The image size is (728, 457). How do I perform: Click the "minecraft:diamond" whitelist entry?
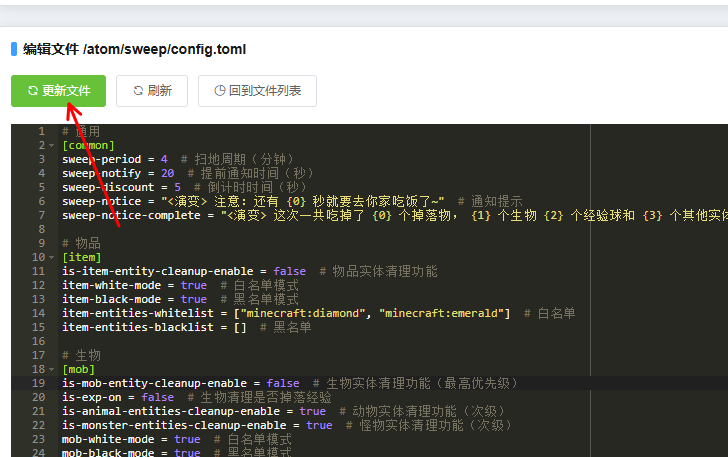point(302,313)
